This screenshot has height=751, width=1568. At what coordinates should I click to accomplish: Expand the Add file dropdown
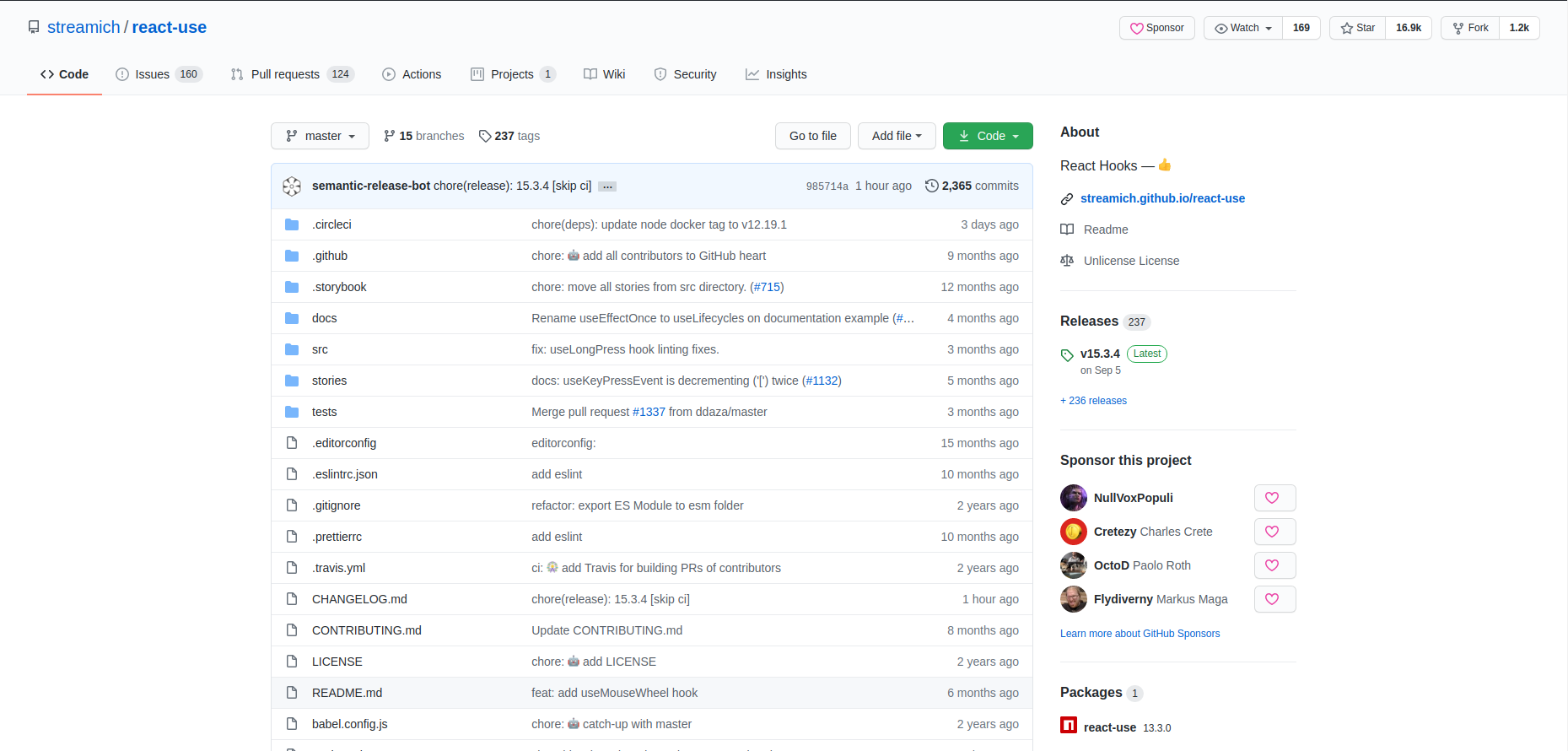pos(896,136)
